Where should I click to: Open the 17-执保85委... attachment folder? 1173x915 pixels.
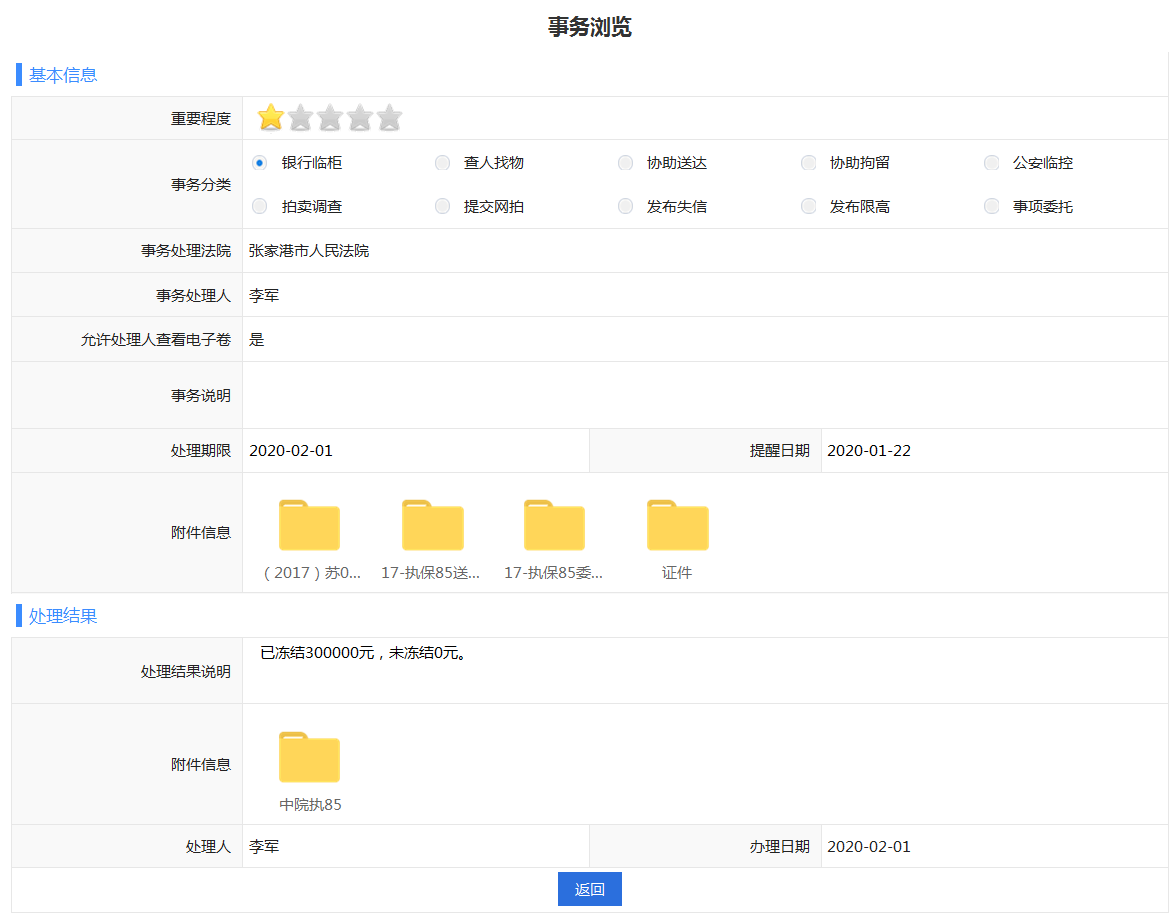[554, 526]
